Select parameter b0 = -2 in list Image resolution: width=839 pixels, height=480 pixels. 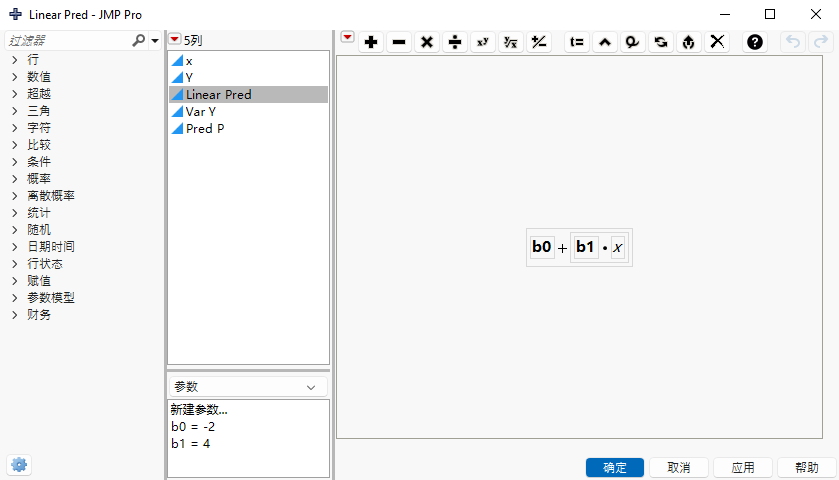pos(193,426)
